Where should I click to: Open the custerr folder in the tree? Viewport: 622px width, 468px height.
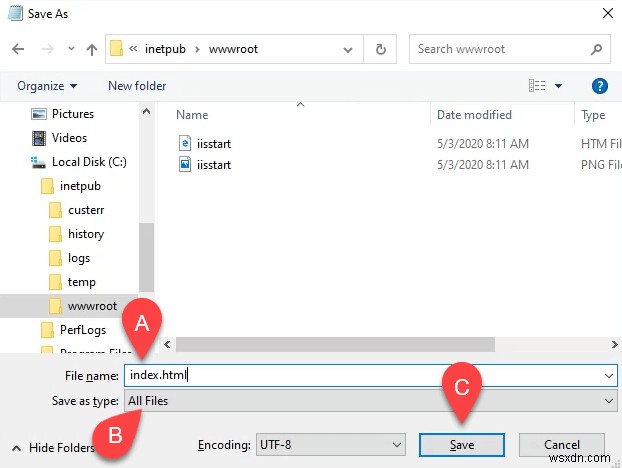(86, 210)
